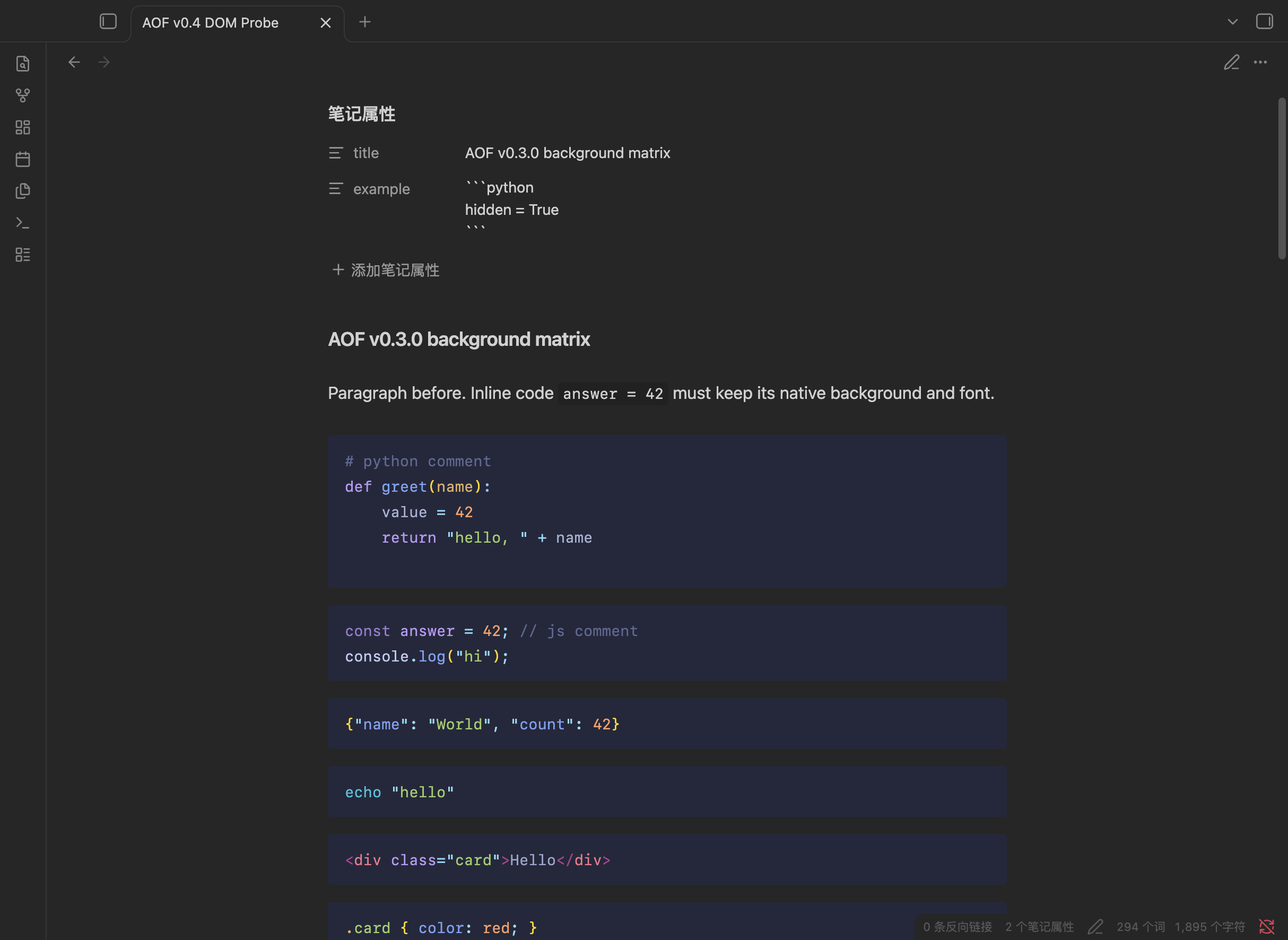The image size is (1288, 940).
Task: Click the div class card HTML block
Action: coord(667,859)
